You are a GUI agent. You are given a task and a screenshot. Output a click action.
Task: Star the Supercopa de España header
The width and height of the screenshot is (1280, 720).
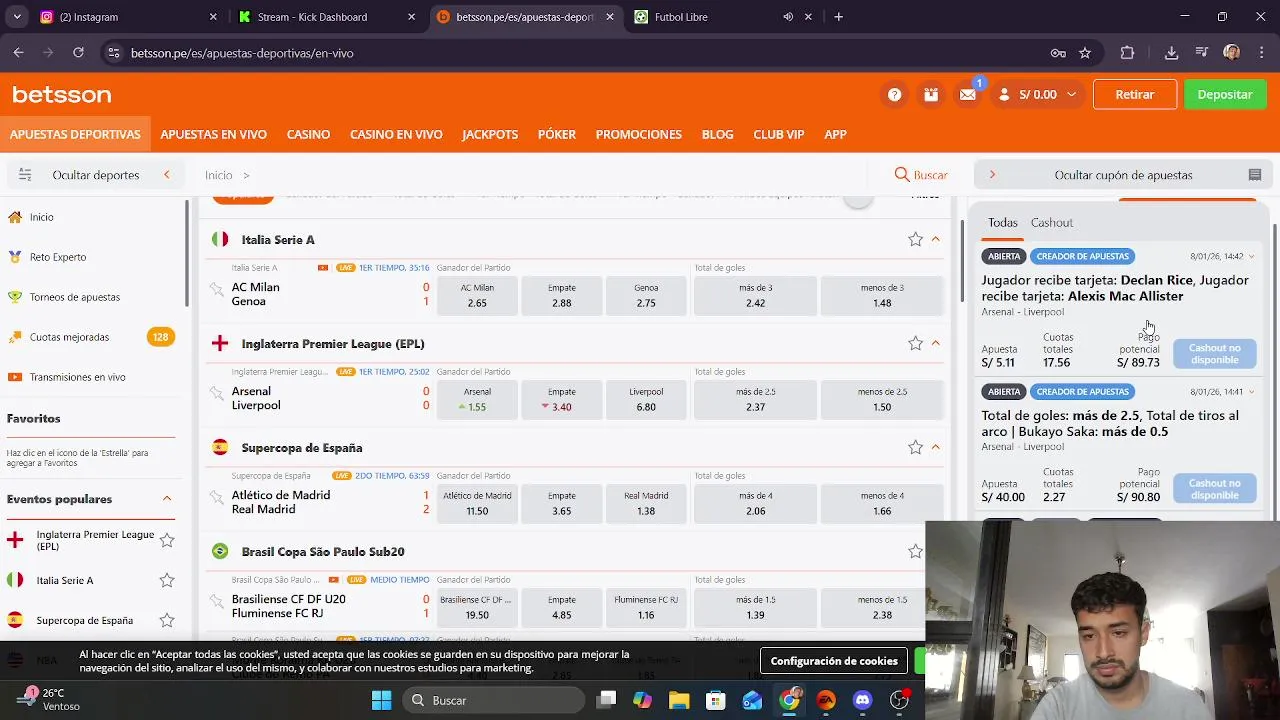tap(915, 448)
